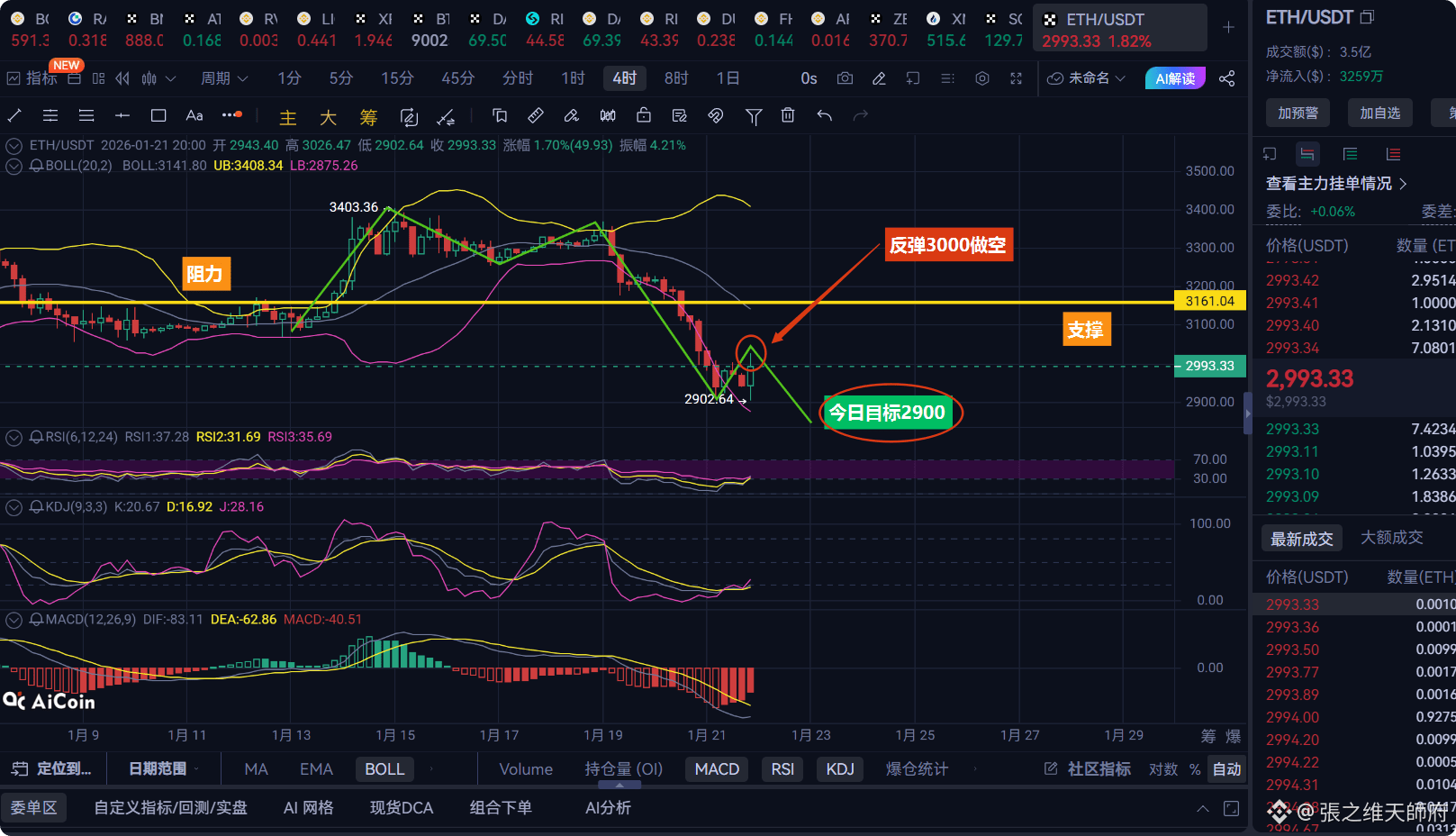Click the filter funnel icon
Viewport: 1456px width, 836px height.
754,115
